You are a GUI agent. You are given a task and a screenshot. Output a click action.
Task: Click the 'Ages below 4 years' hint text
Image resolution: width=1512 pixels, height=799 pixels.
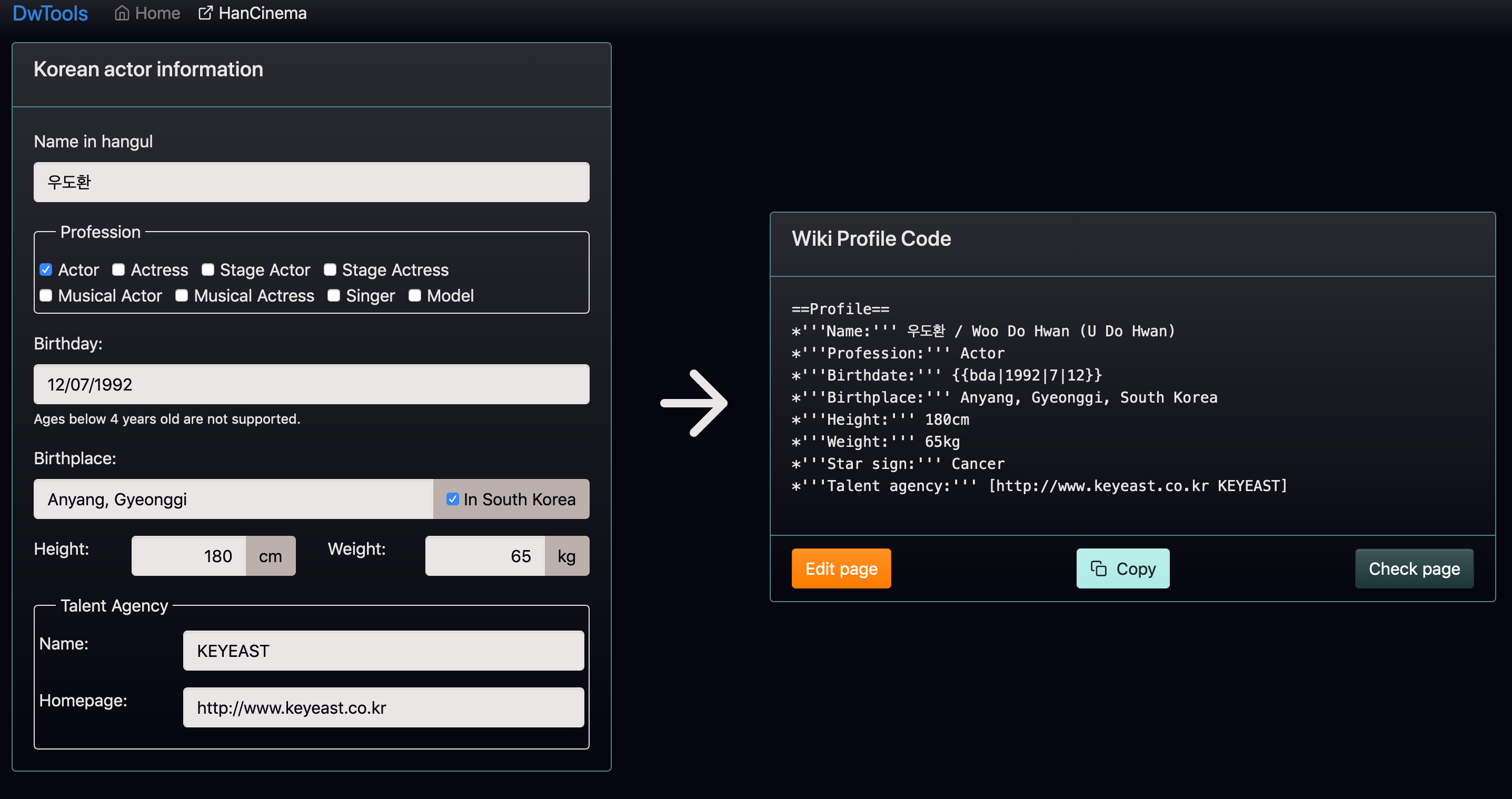[x=167, y=419]
